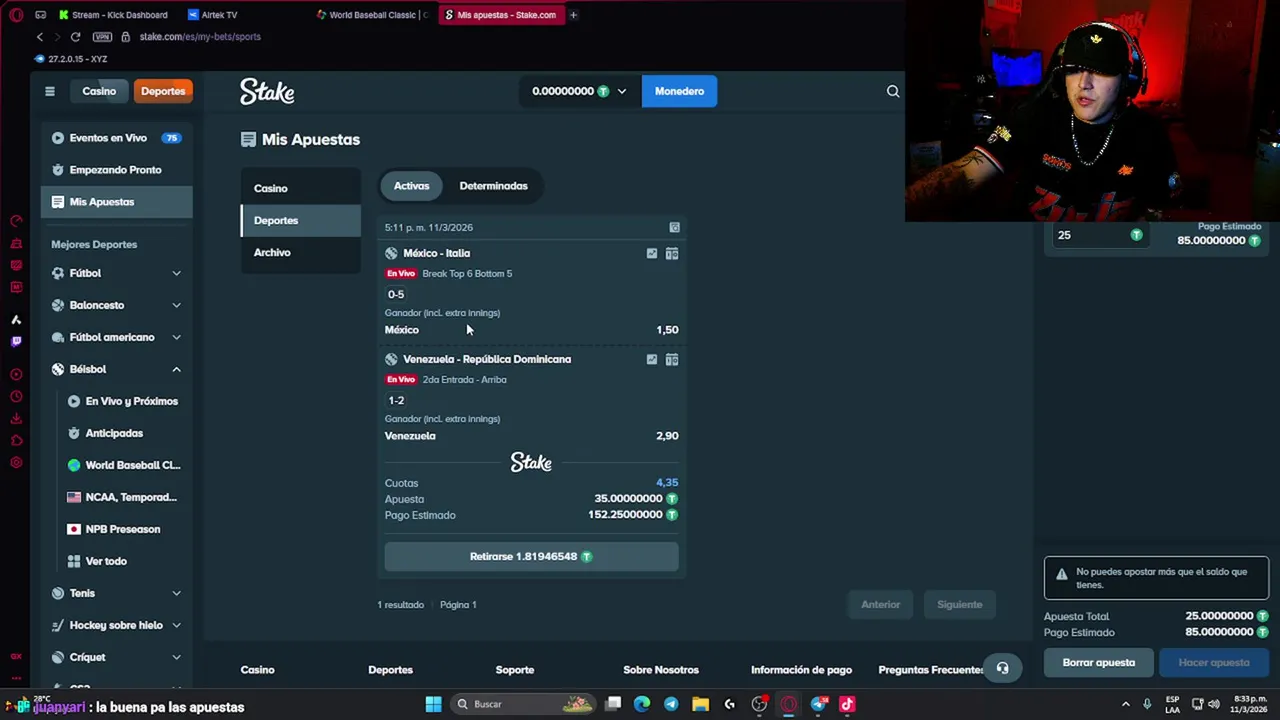1280x720 pixels.
Task: Open stats table icon on Venezuela - República Dominicana
Action: [x=672, y=360]
